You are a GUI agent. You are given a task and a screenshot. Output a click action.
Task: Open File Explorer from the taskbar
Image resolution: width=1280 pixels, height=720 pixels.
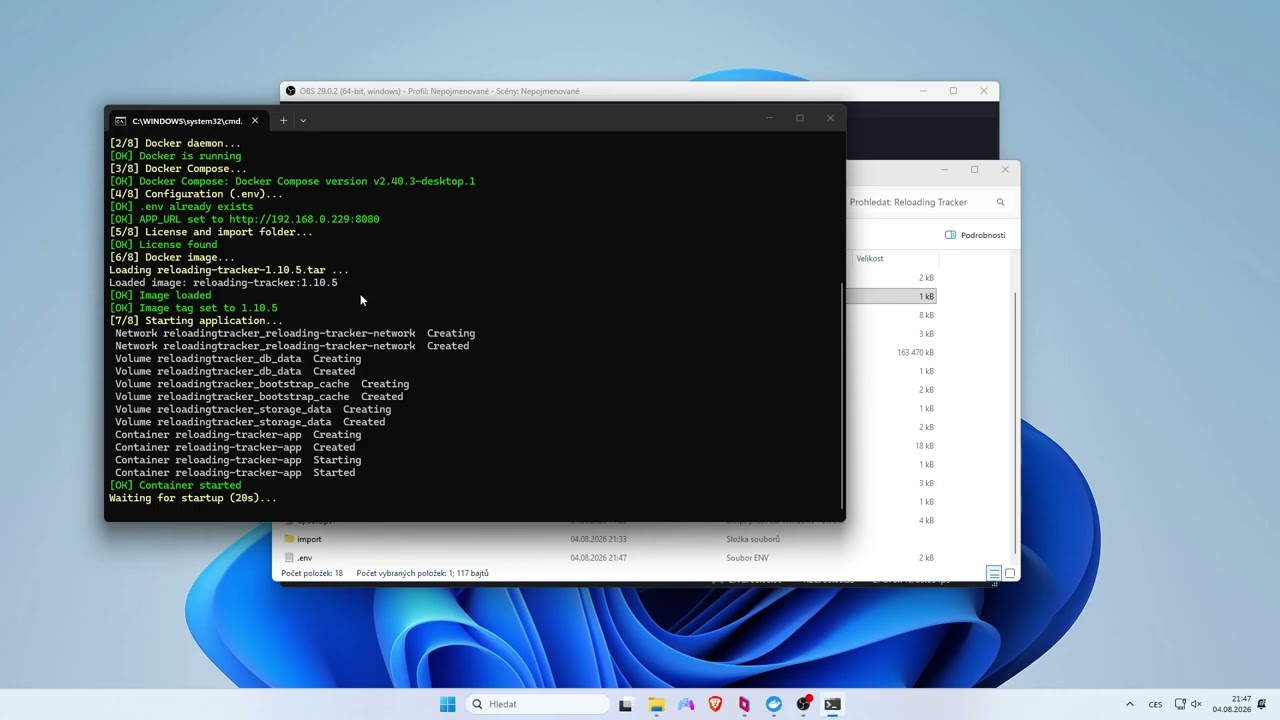coord(656,704)
